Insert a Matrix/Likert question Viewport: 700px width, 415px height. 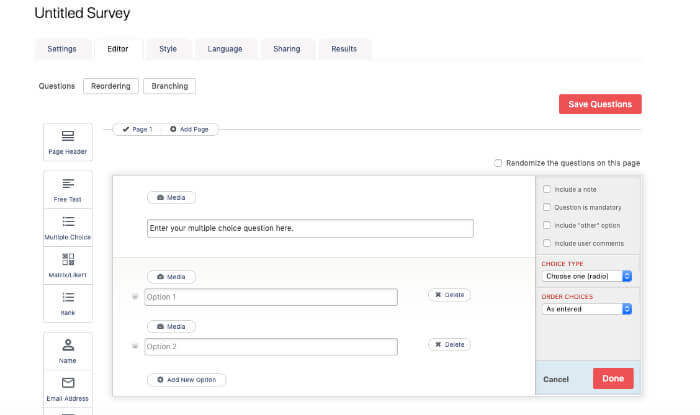coord(68,264)
